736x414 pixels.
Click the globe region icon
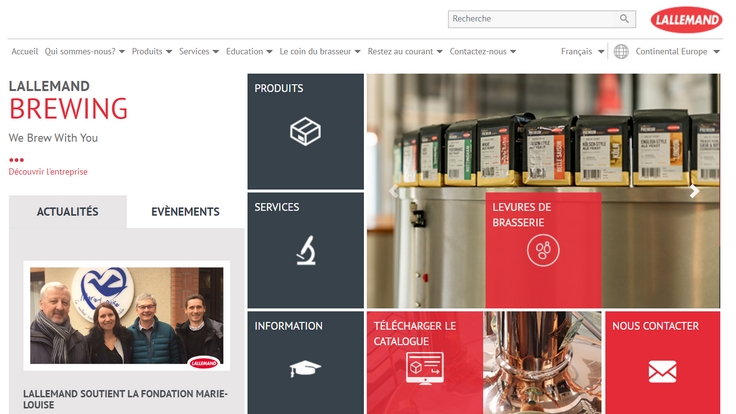pos(621,51)
